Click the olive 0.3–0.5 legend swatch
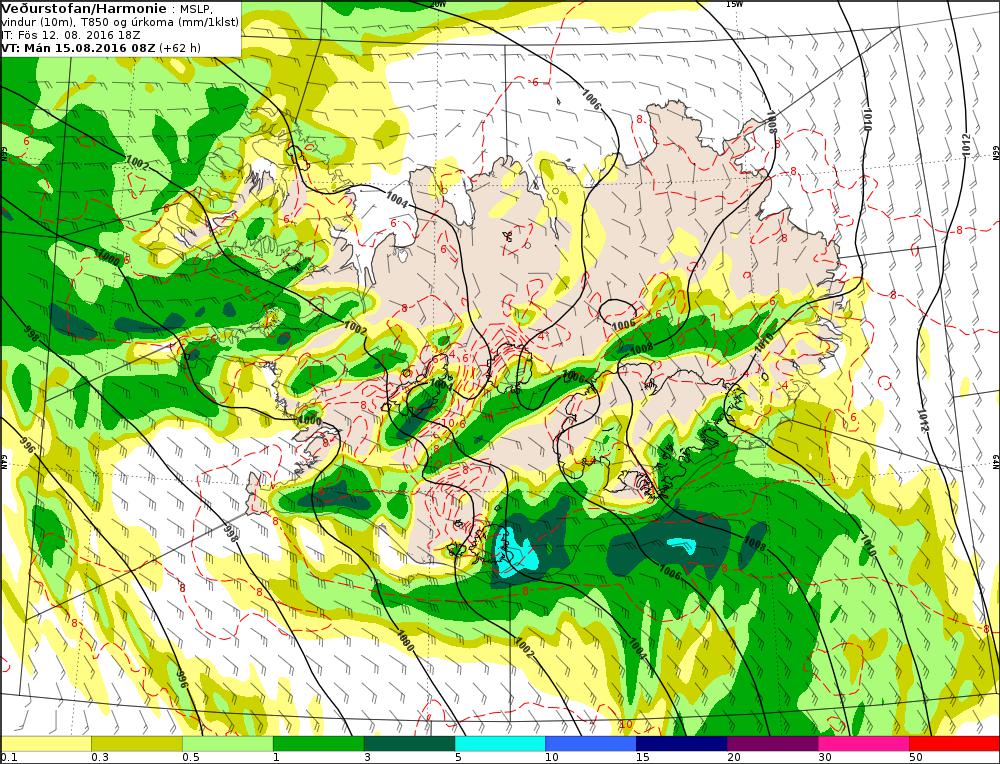The width and height of the screenshot is (1000, 764). pos(137,743)
